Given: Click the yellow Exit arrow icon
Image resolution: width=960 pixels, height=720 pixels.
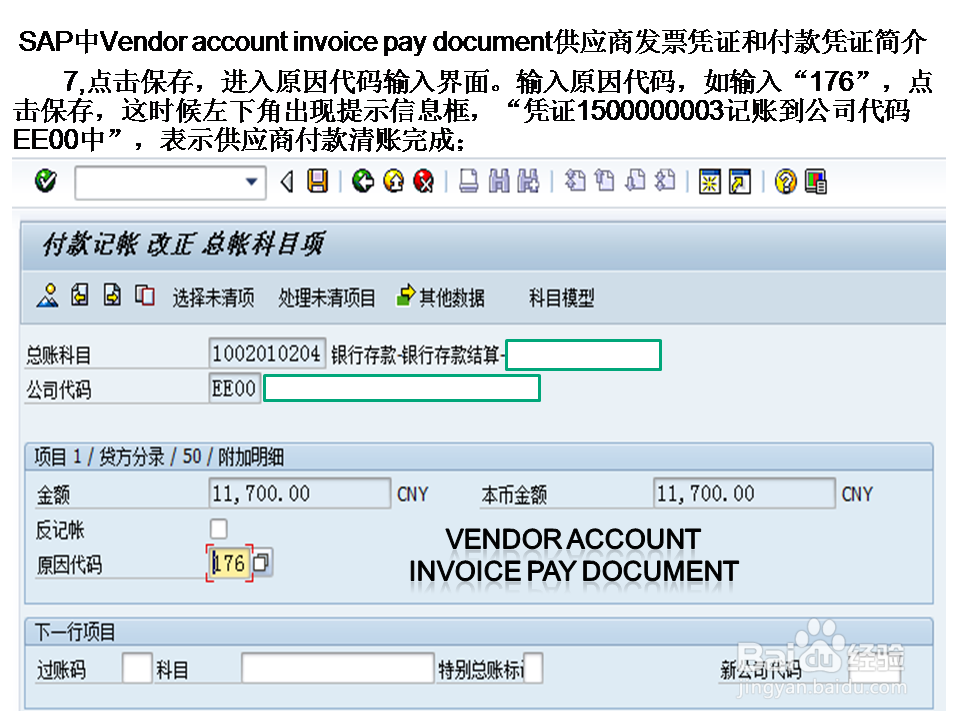Looking at the screenshot, I should [394, 182].
